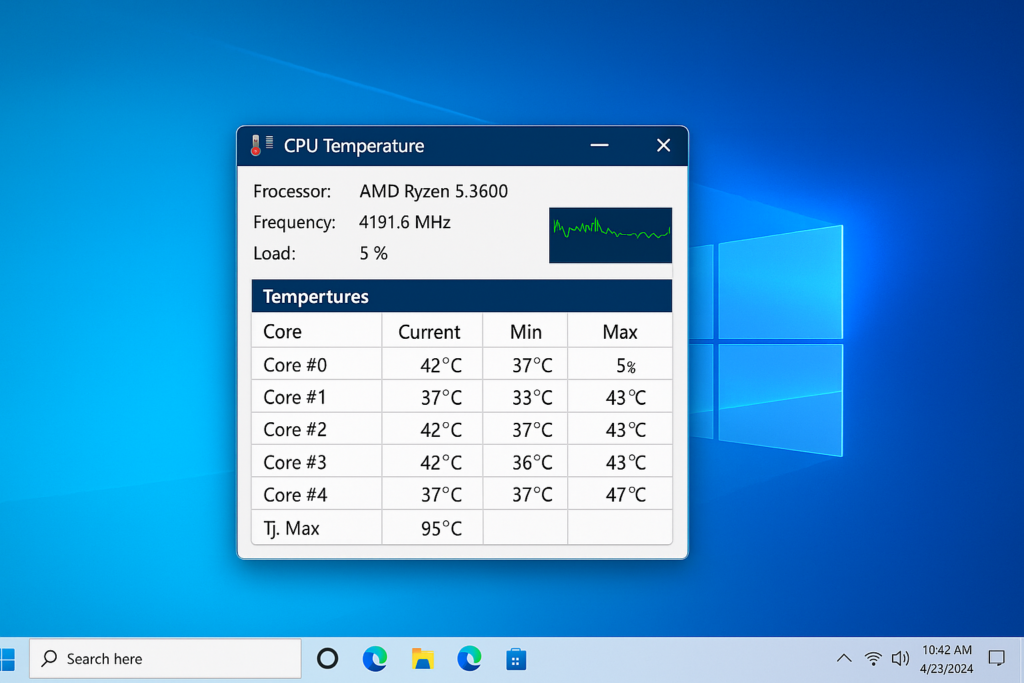Open the Windows Start menu
Image resolution: width=1024 pixels, height=683 pixels.
click(7, 659)
